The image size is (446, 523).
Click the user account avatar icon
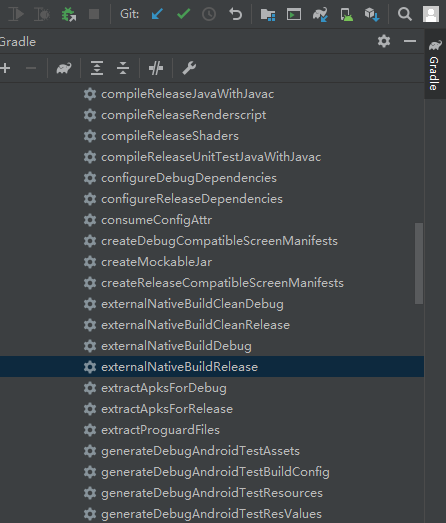[431, 14]
